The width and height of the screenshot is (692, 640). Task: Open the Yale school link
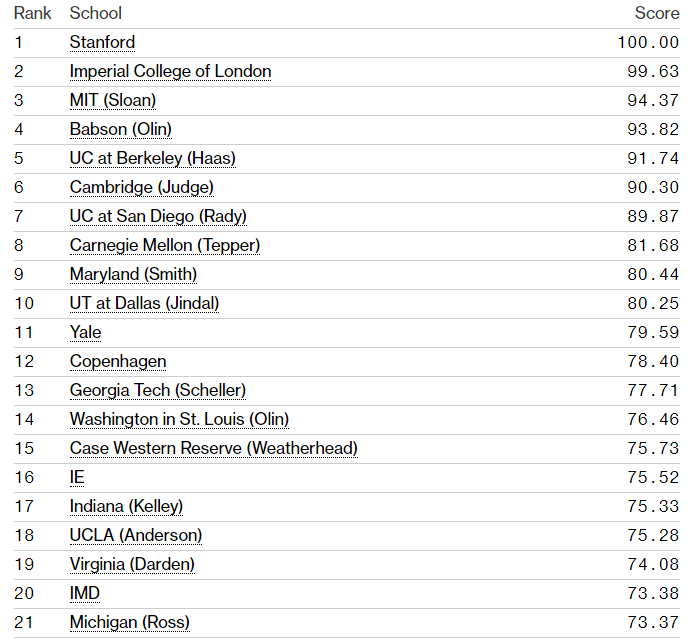coord(85,333)
